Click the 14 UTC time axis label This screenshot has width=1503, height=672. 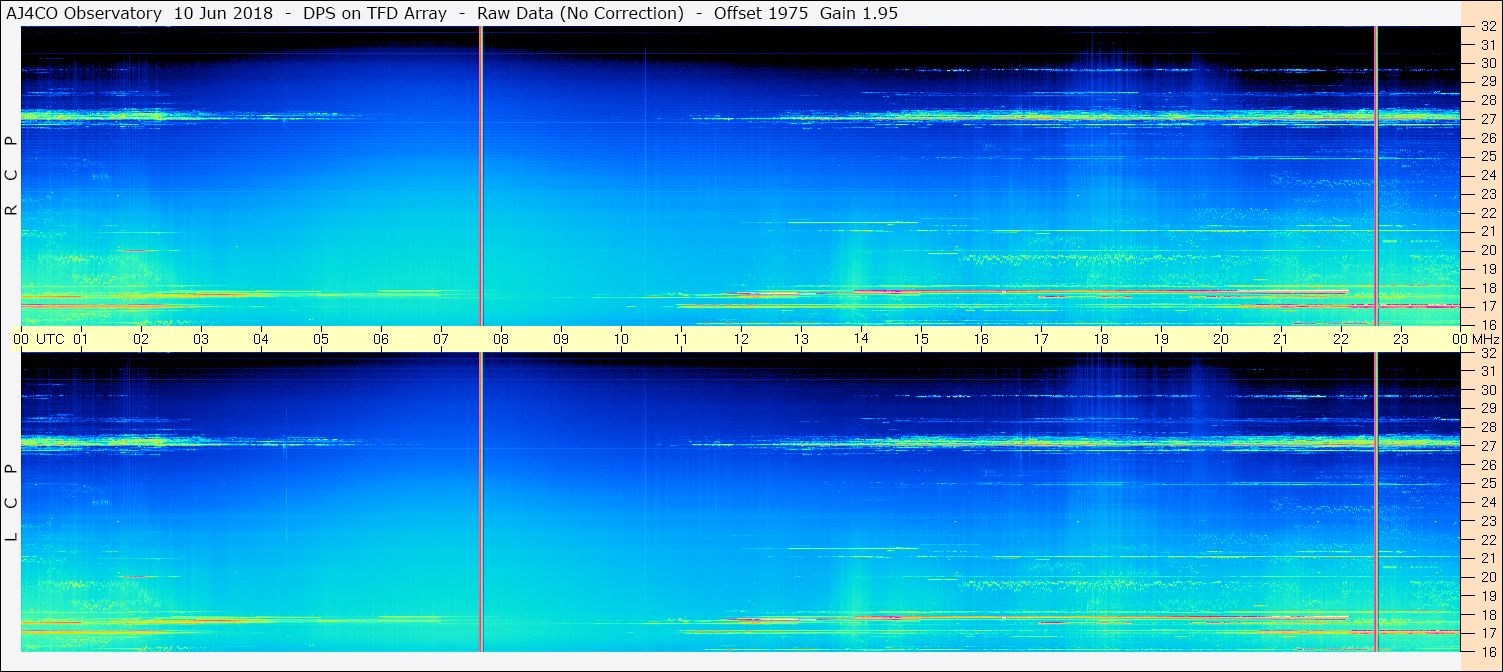pyautogui.click(x=861, y=340)
